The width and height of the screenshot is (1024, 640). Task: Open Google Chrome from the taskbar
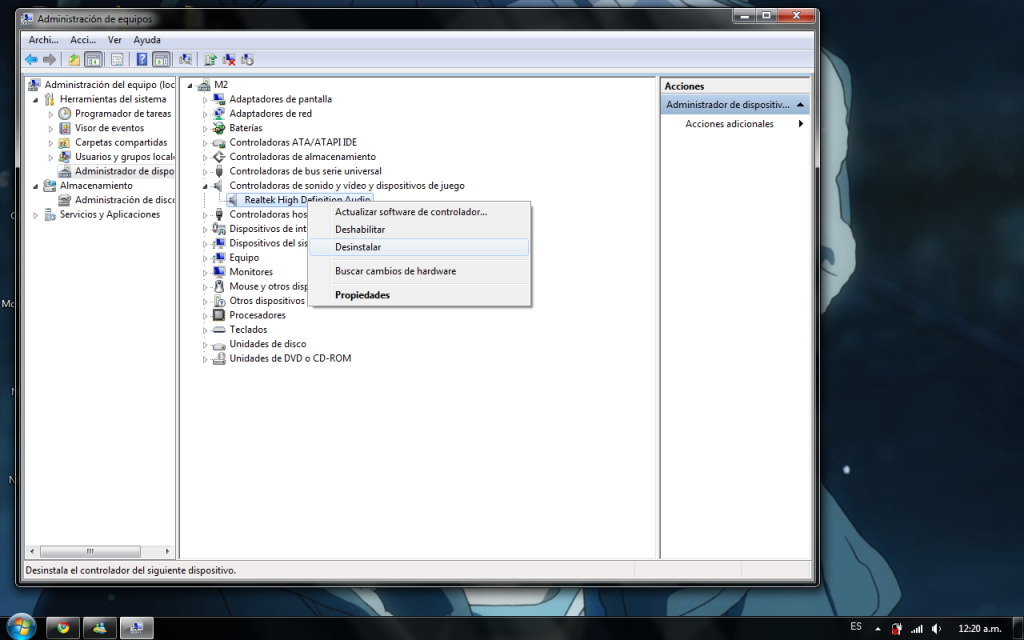(x=63, y=628)
